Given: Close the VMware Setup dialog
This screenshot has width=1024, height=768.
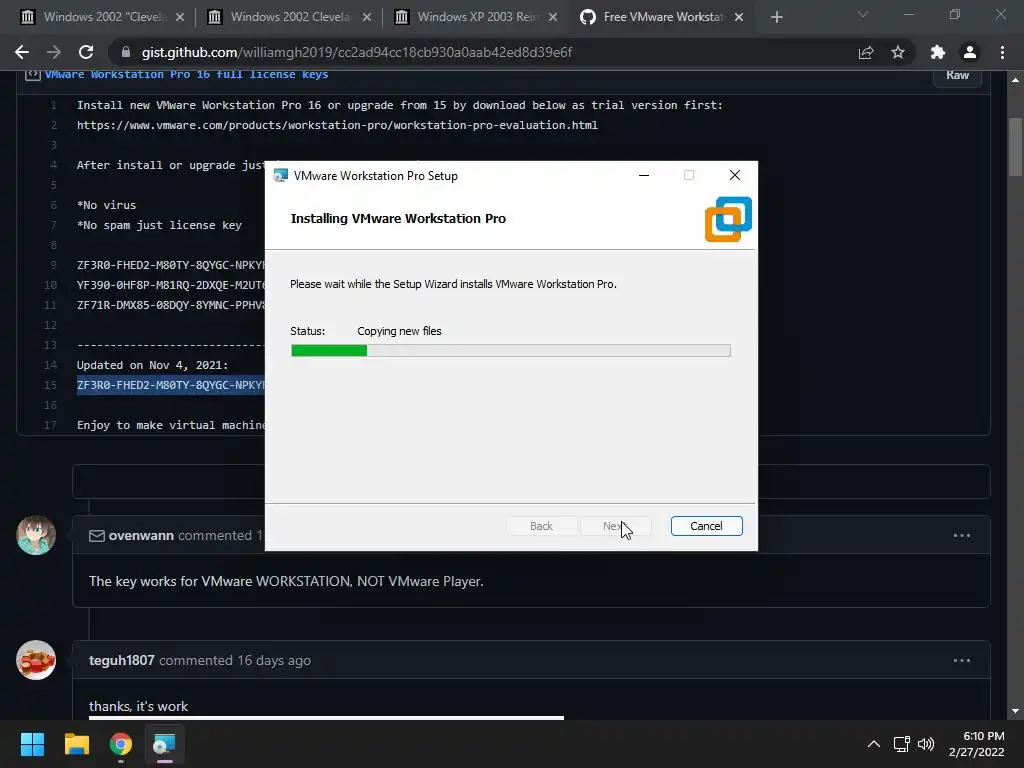Looking at the screenshot, I should pos(735,175).
